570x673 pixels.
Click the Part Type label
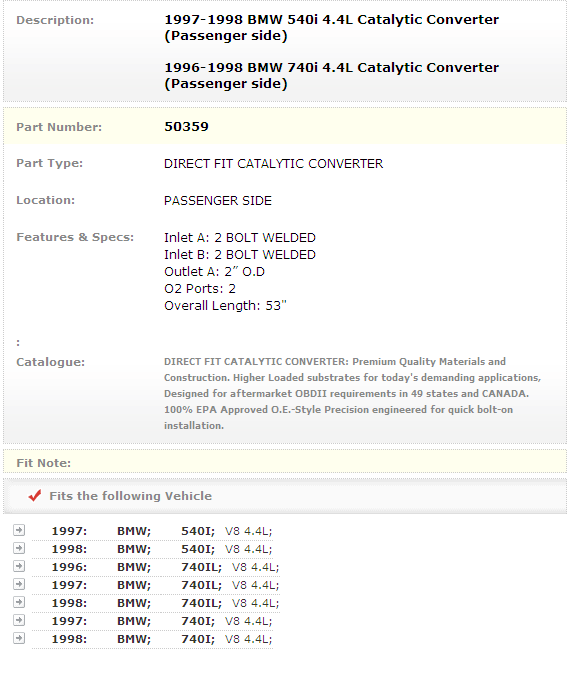point(49,164)
